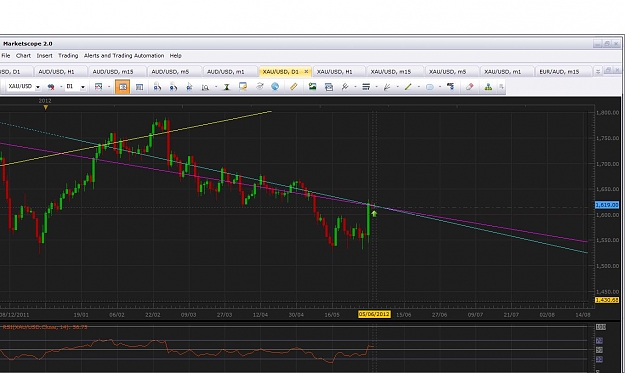Expand the zoom tool dropdown arrow

click(x=216, y=87)
